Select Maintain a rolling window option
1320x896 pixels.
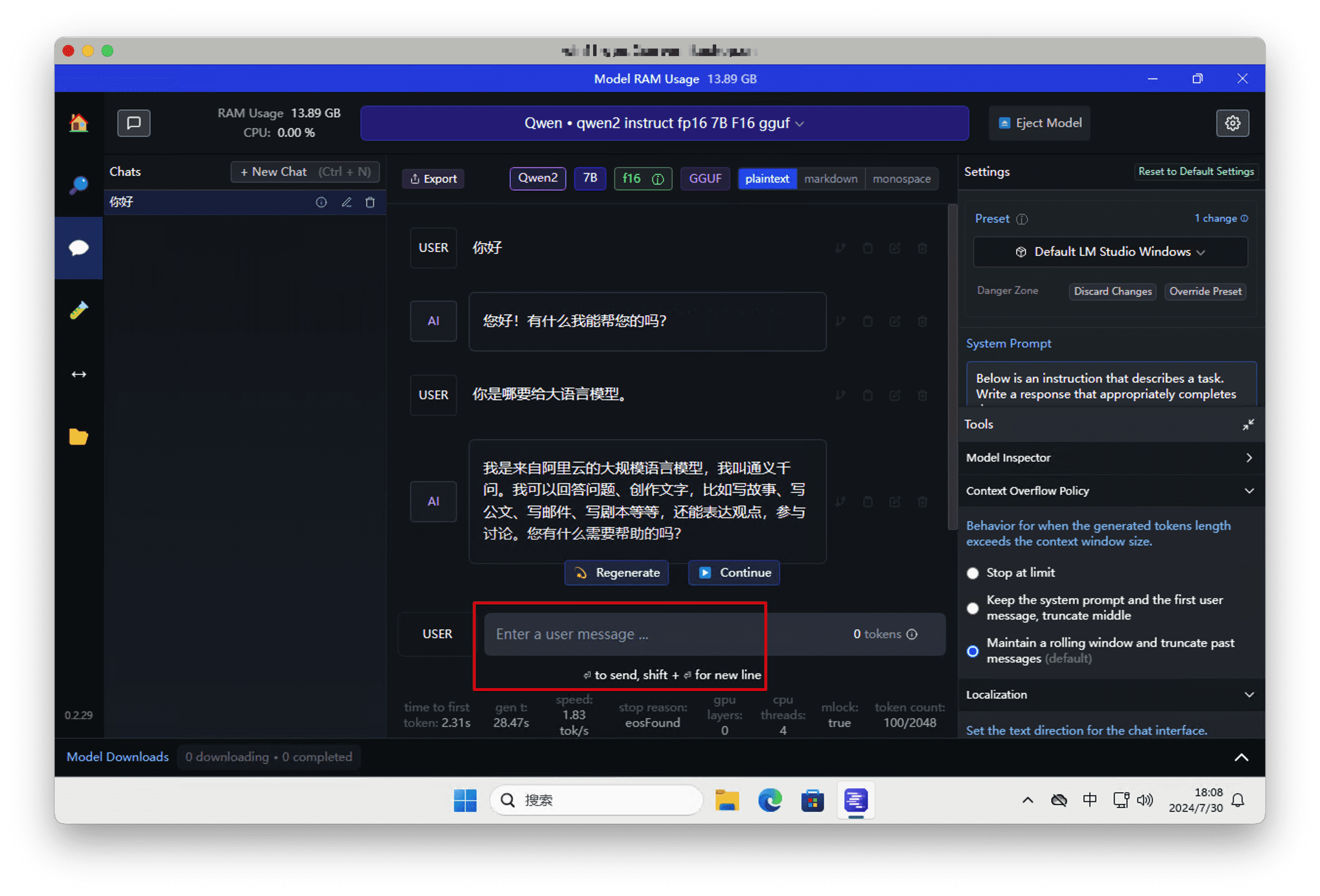[972, 651]
